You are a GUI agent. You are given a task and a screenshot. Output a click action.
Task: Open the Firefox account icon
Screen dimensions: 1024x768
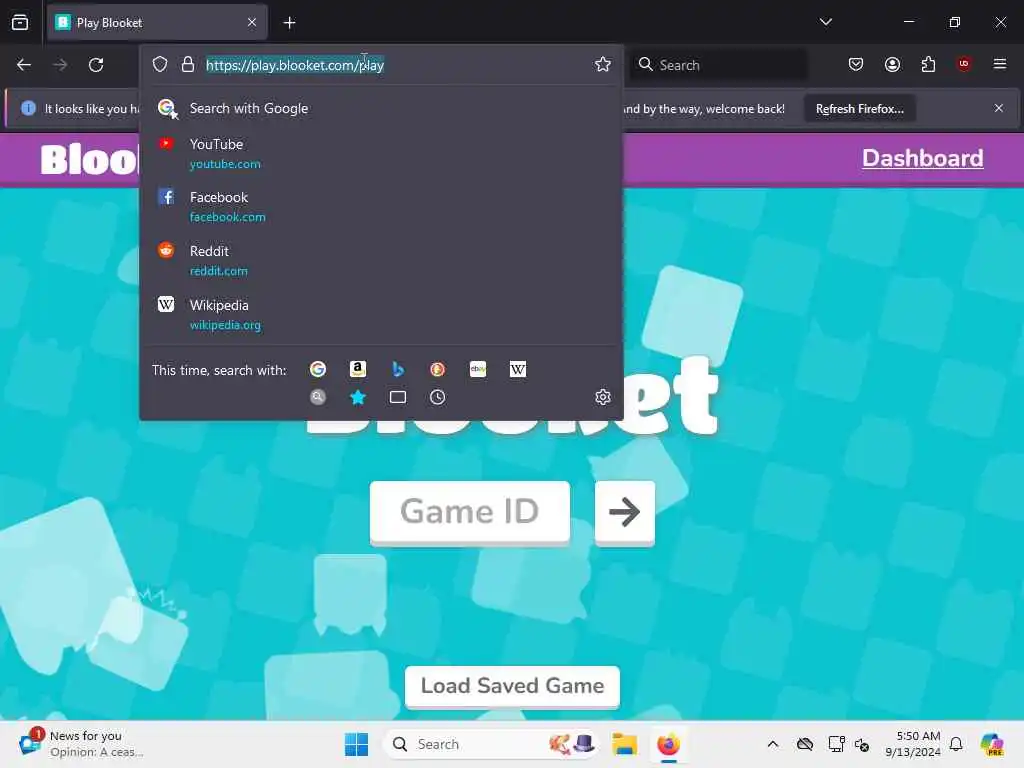click(892, 64)
